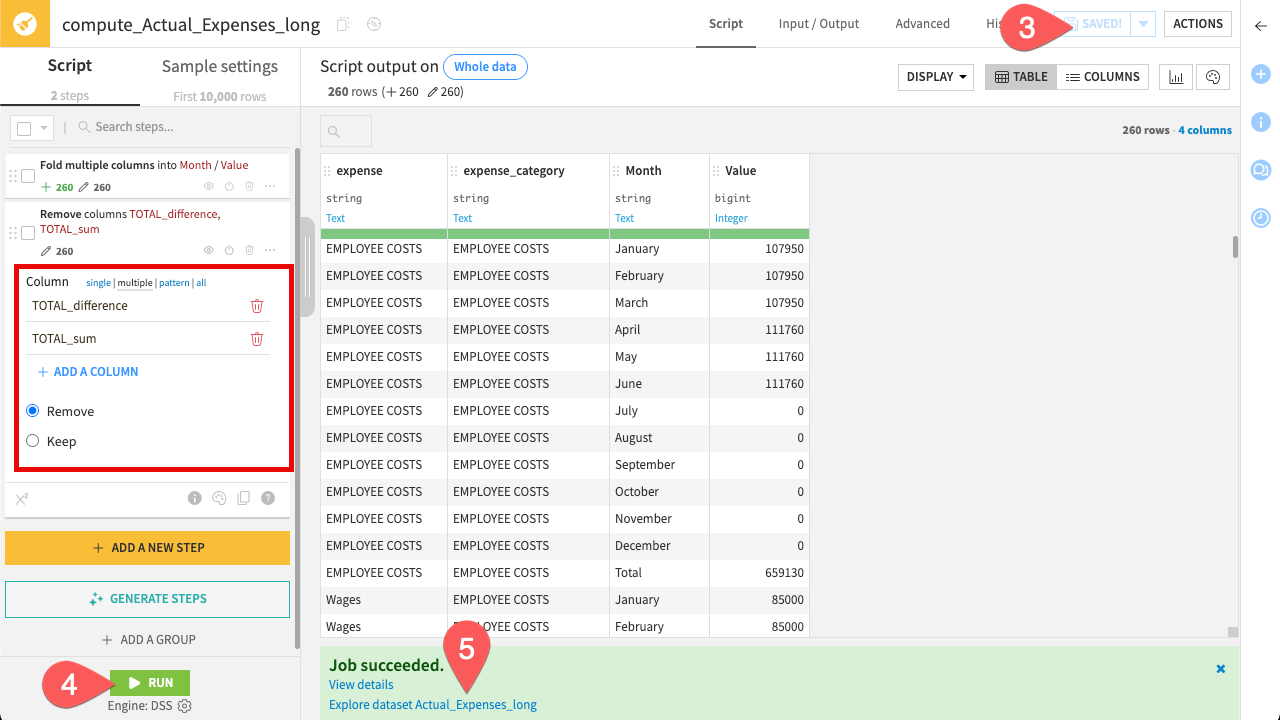
Task: Open more options for Remove columns step
Action: (268, 250)
